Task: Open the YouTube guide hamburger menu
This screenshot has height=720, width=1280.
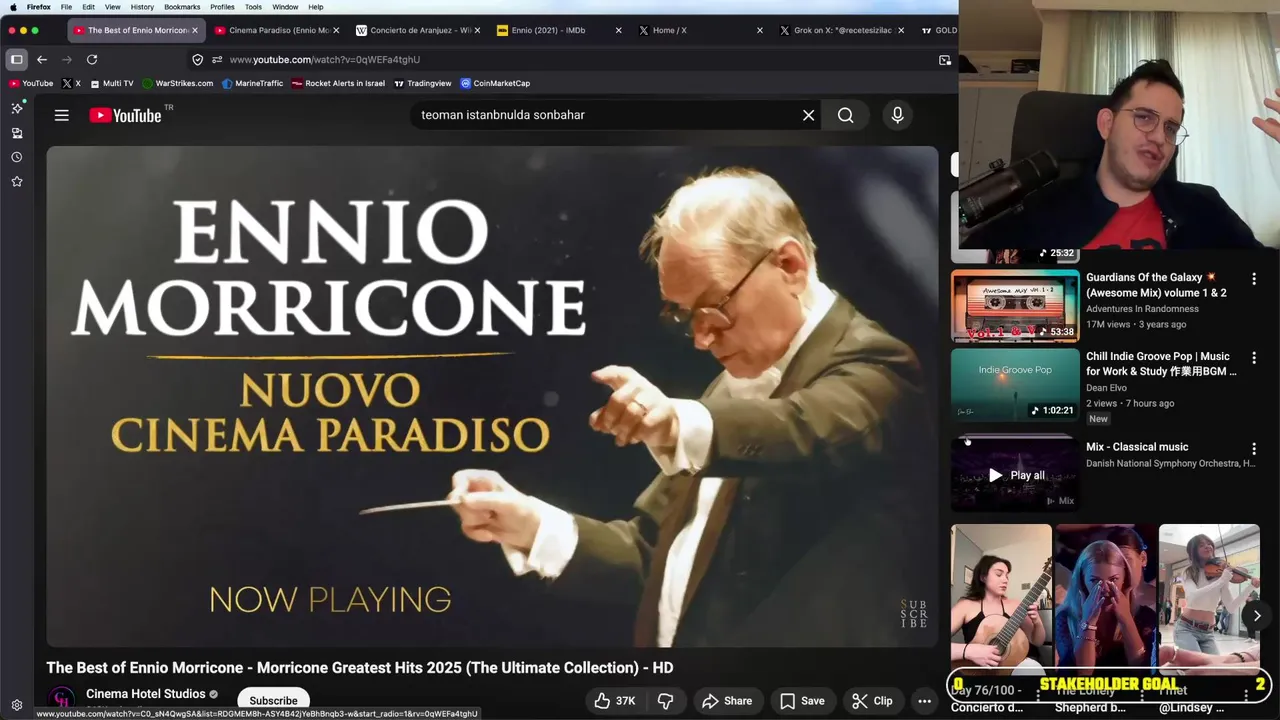Action: click(61, 115)
